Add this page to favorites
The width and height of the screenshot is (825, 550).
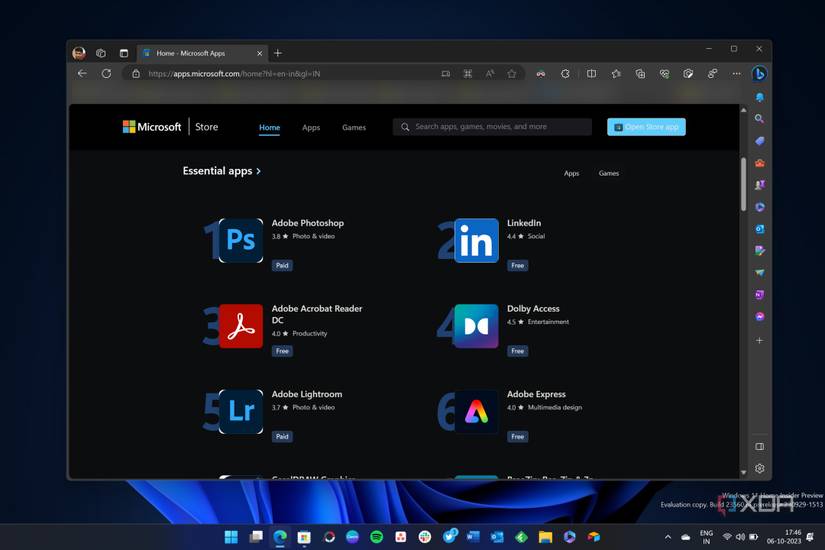tap(511, 74)
